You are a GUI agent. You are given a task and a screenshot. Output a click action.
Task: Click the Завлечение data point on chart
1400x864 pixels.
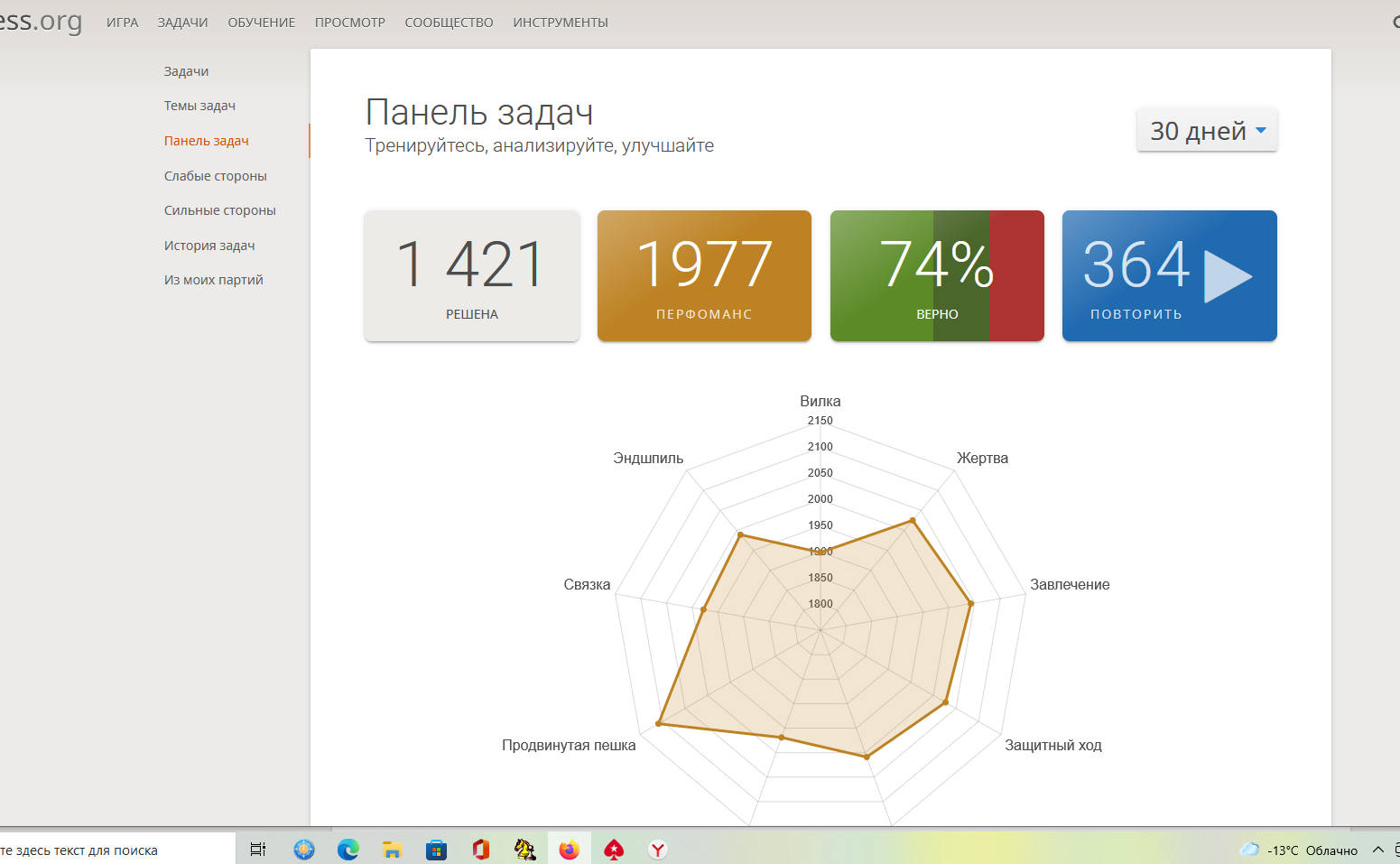(x=971, y=602)
